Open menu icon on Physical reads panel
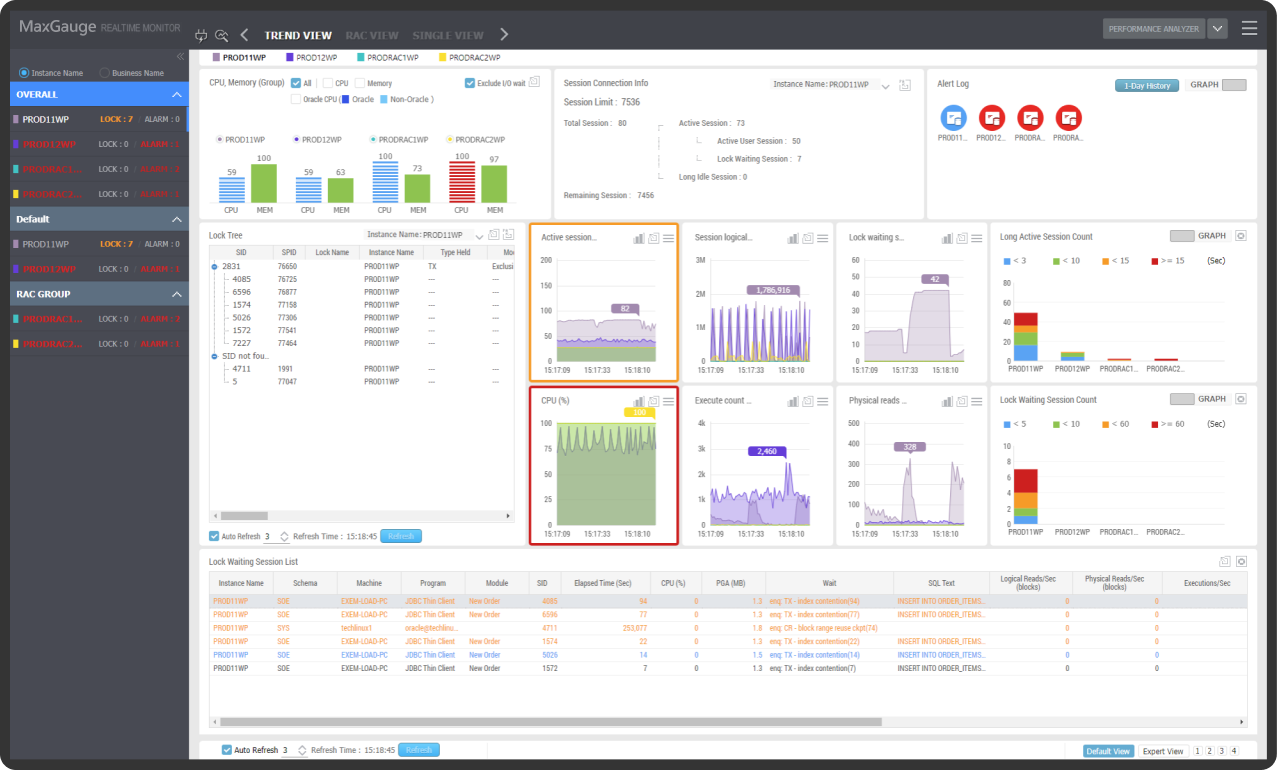Image resolution: width=1277 pixels, height=770 pixels. tap(976, 400)
